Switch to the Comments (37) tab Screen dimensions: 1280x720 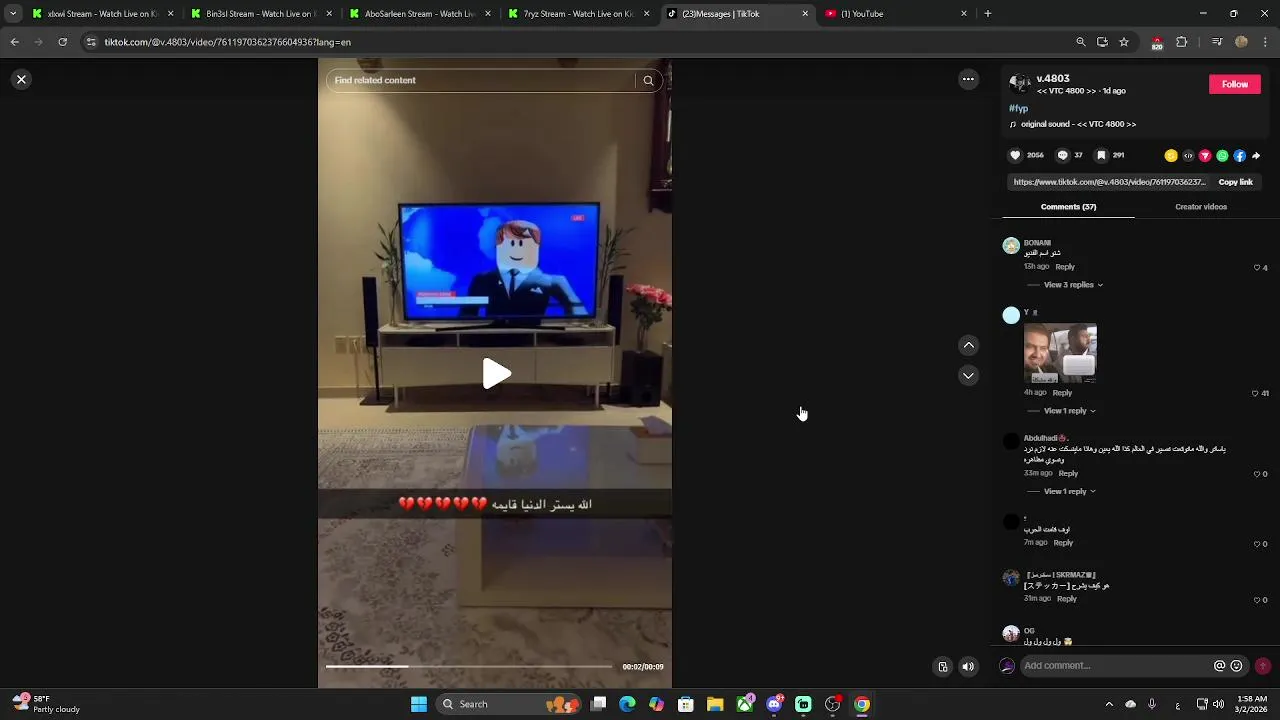(1068, 207)
